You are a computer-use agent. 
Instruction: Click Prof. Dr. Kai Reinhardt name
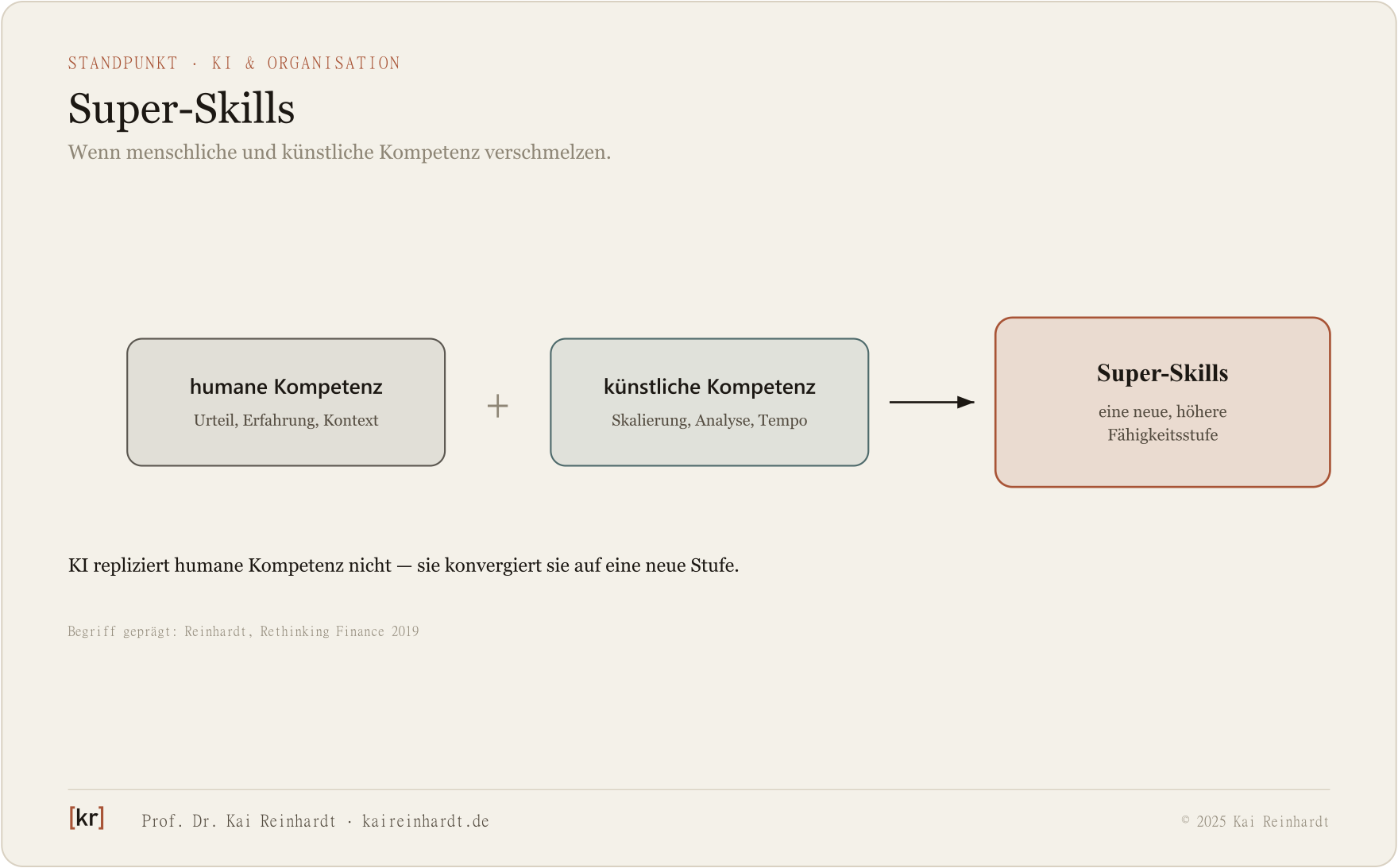(x=239, y=821)
